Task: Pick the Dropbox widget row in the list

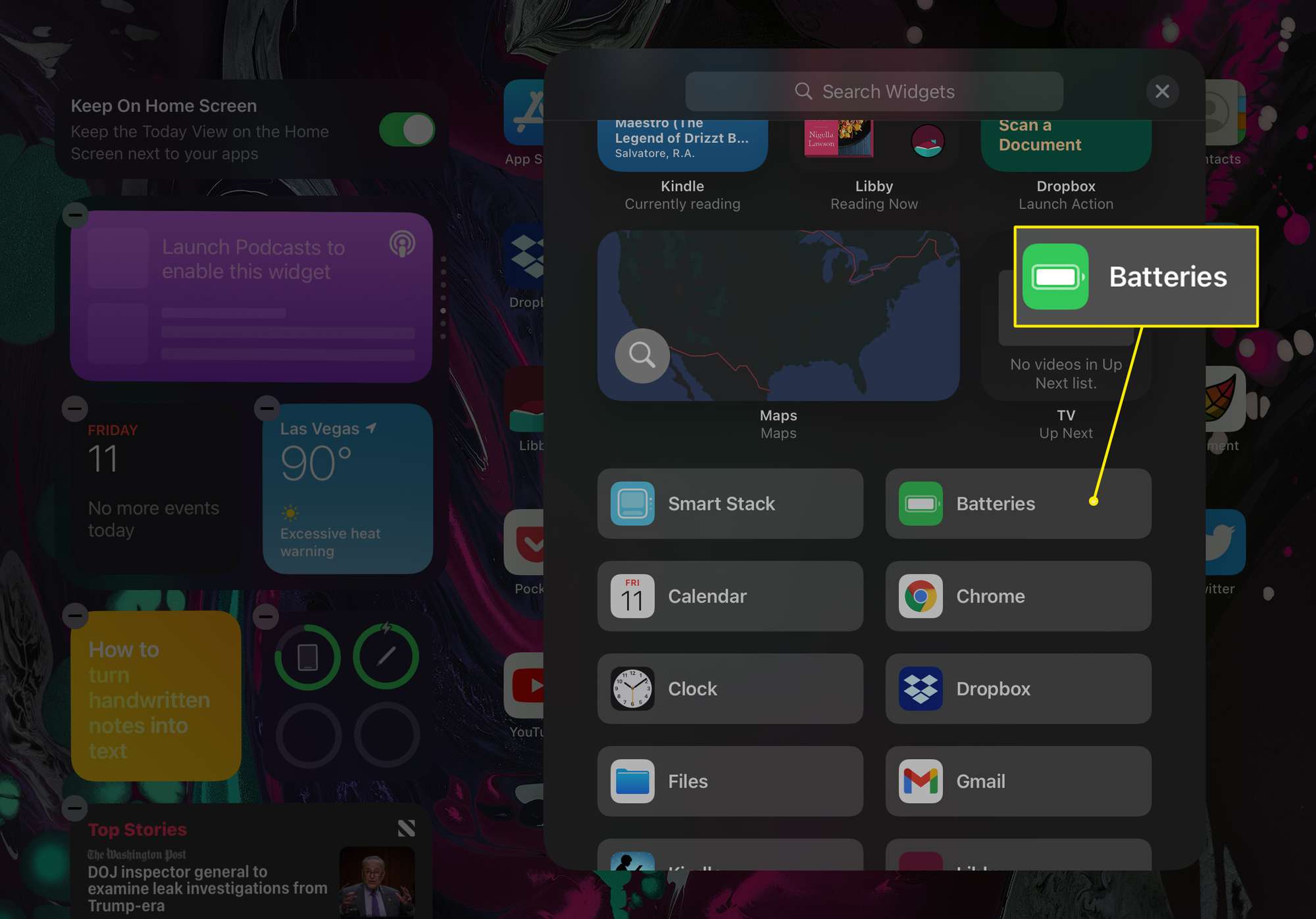Action: click(x=1018, y=689)
